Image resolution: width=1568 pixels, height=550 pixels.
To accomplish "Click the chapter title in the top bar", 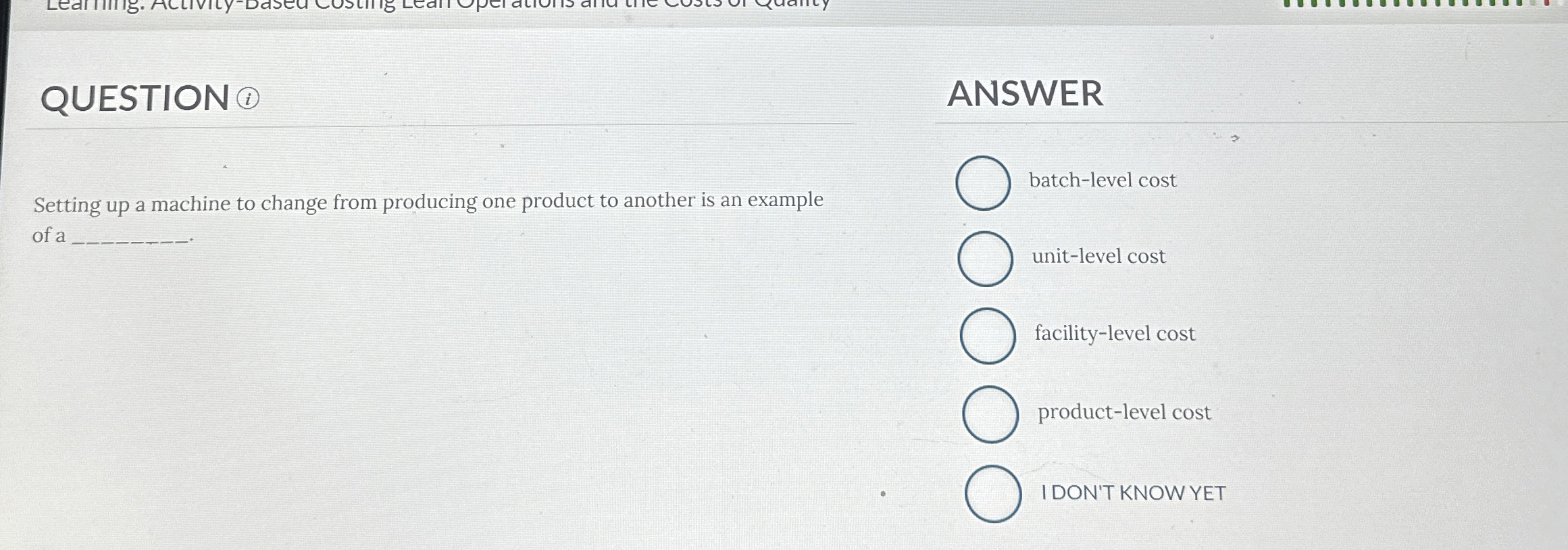I will [x=439, y=5].
